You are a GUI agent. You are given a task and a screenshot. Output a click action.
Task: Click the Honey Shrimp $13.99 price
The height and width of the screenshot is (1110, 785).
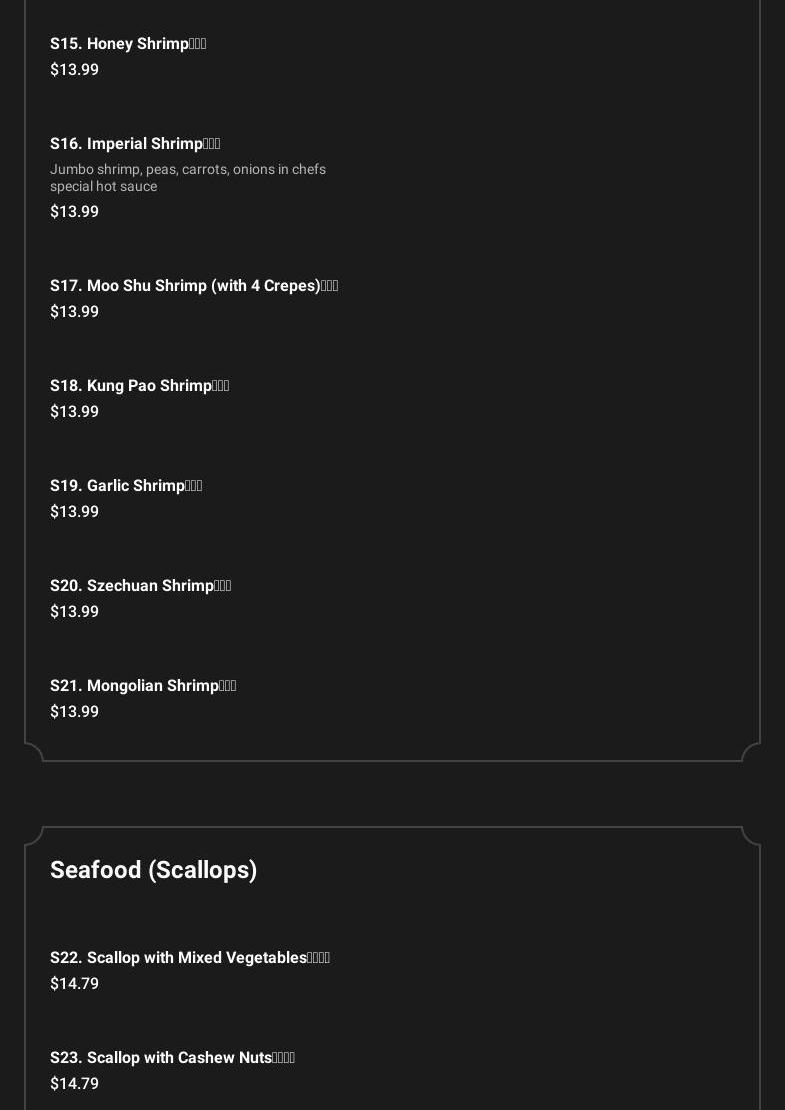click(74, 69)
